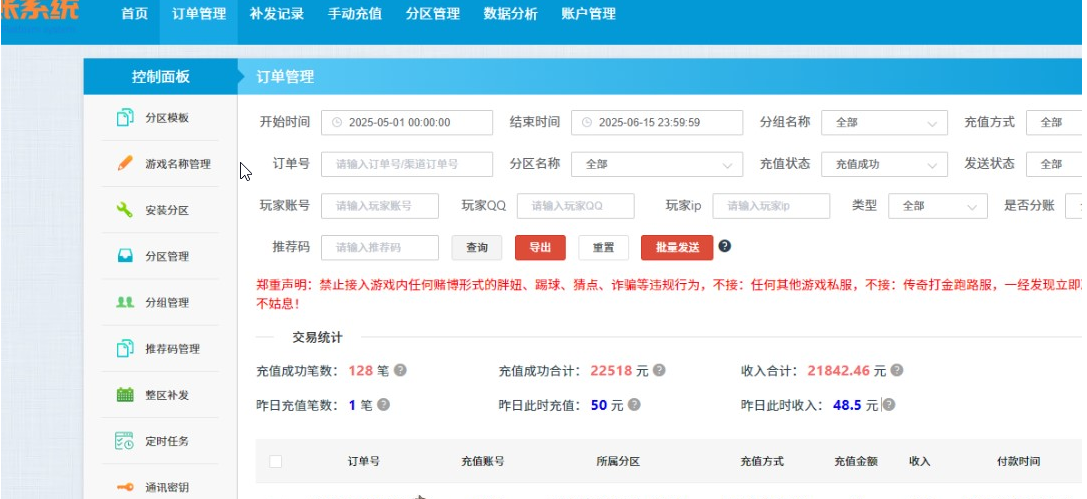Click the 玩家QQ input field
The height and width of the screenshot is (499, 1087).
click(x=575, y=206)
